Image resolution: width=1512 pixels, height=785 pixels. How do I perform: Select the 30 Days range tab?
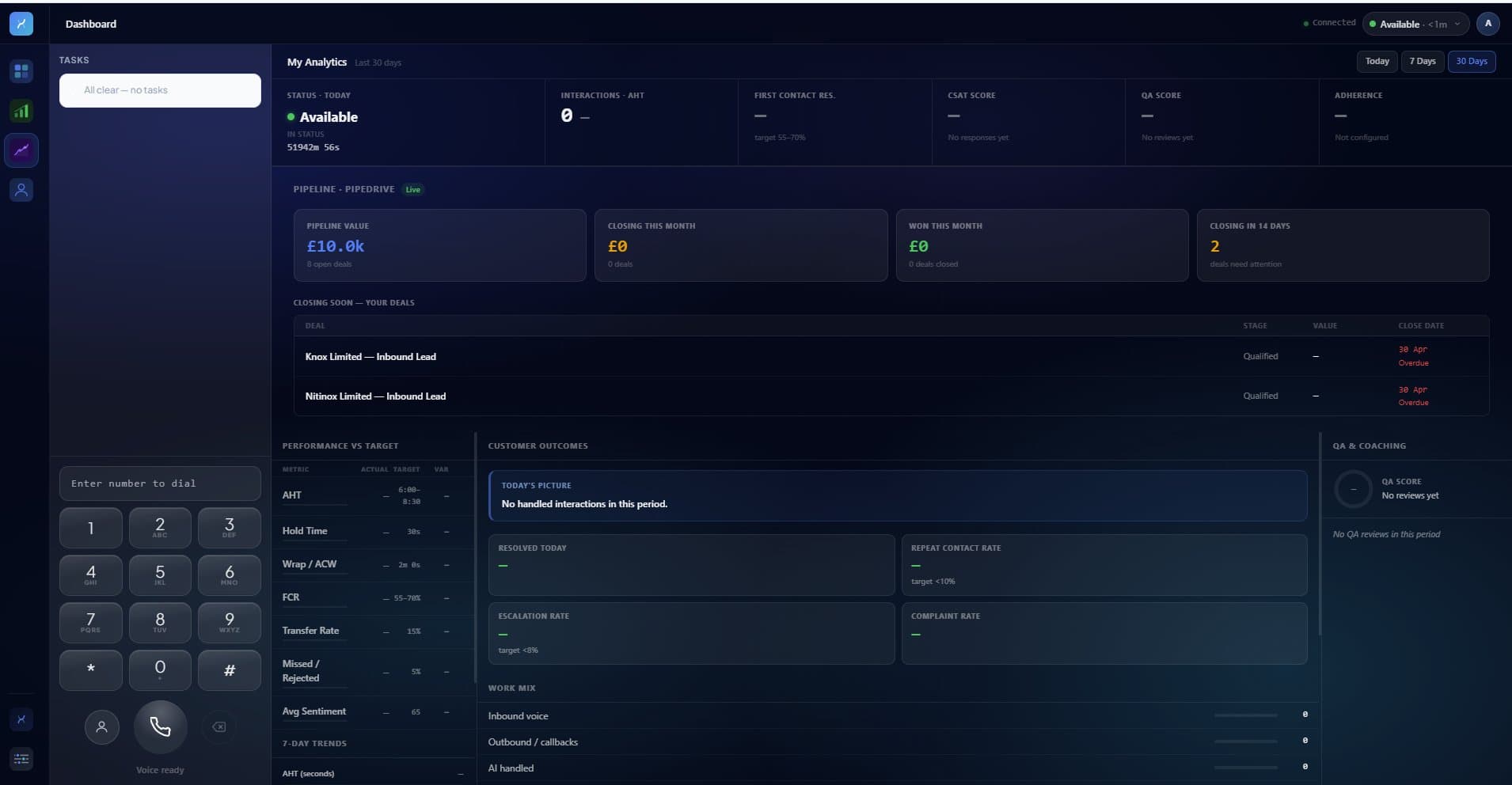1471,61
